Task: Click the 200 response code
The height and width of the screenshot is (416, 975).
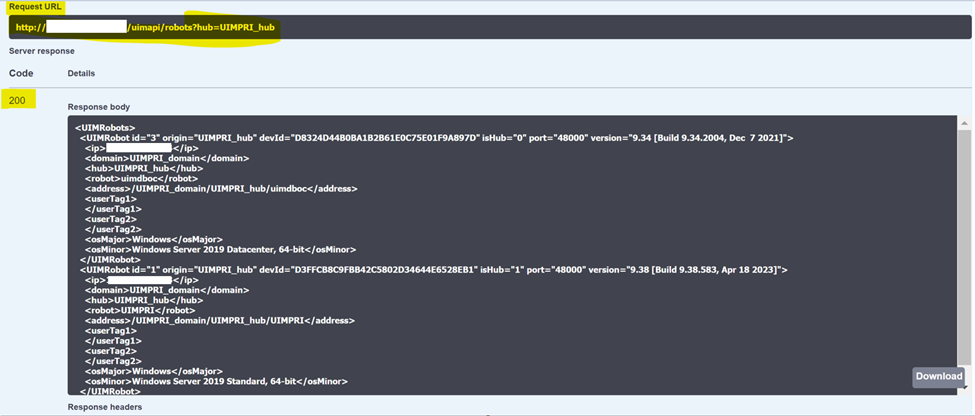Action: pyautogui.click(x=18, y=100)
